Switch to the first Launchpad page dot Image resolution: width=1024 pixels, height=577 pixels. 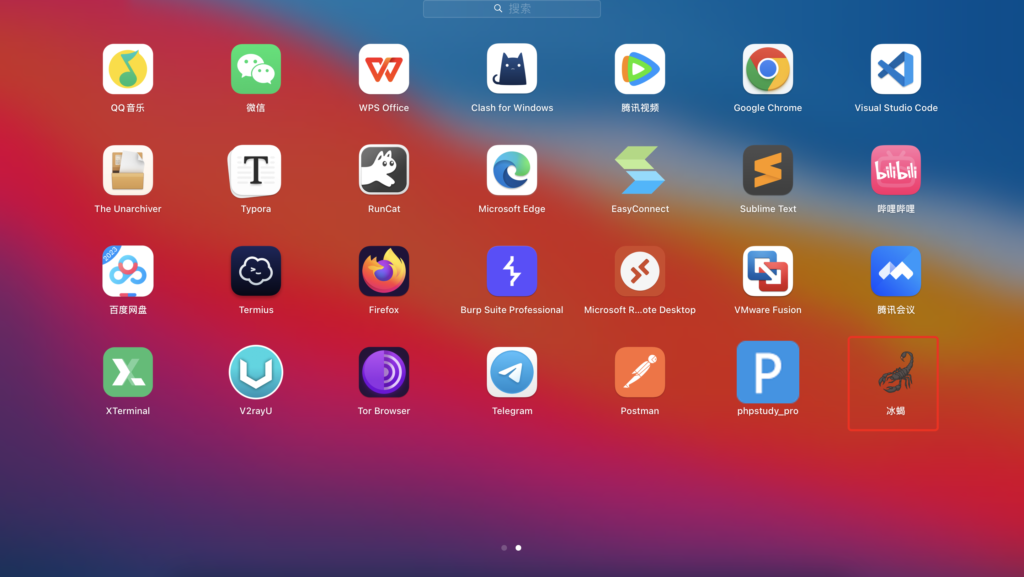504,548
